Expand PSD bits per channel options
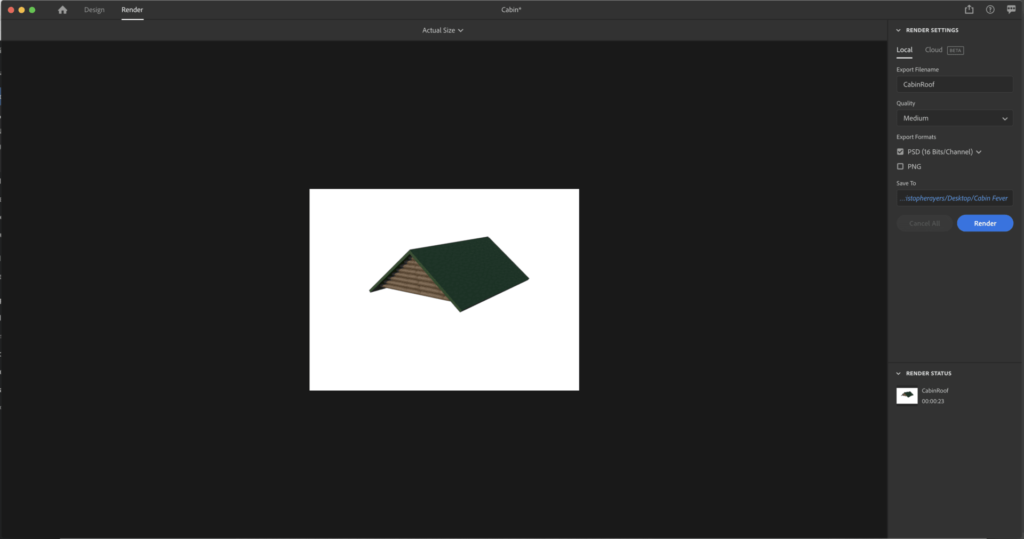The width and height of the screenshot is (1024, 539). click(978, 152)
